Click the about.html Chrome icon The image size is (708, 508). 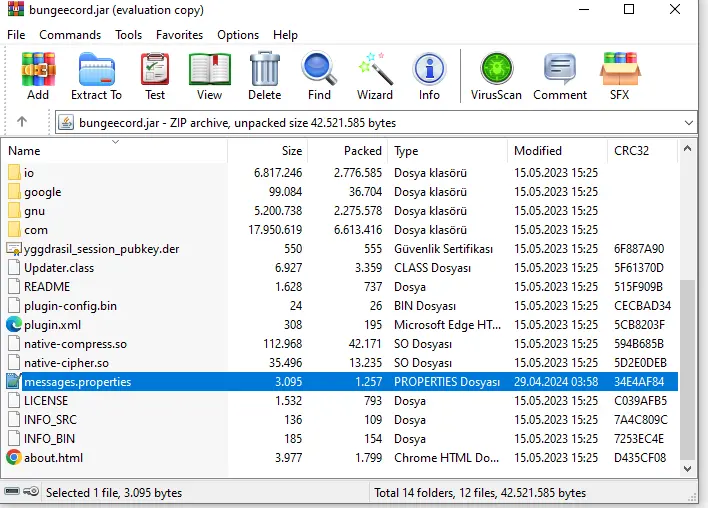coord(14,457)
